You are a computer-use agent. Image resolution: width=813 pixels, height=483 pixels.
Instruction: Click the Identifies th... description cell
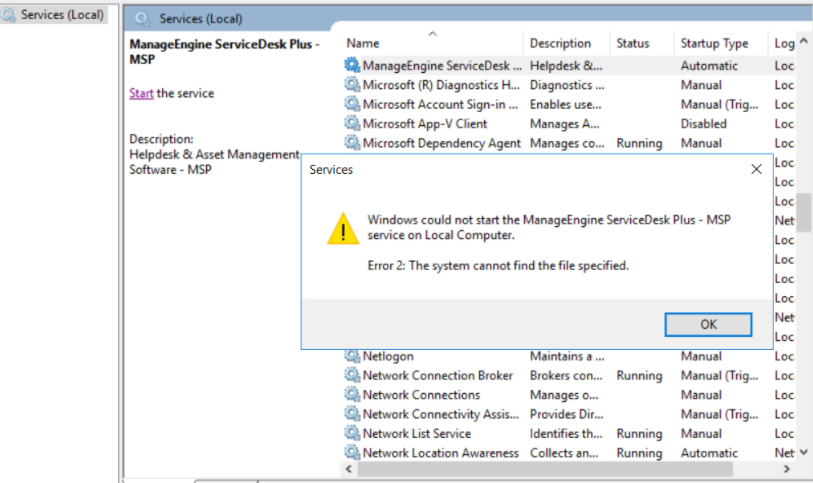pos(566,433)
